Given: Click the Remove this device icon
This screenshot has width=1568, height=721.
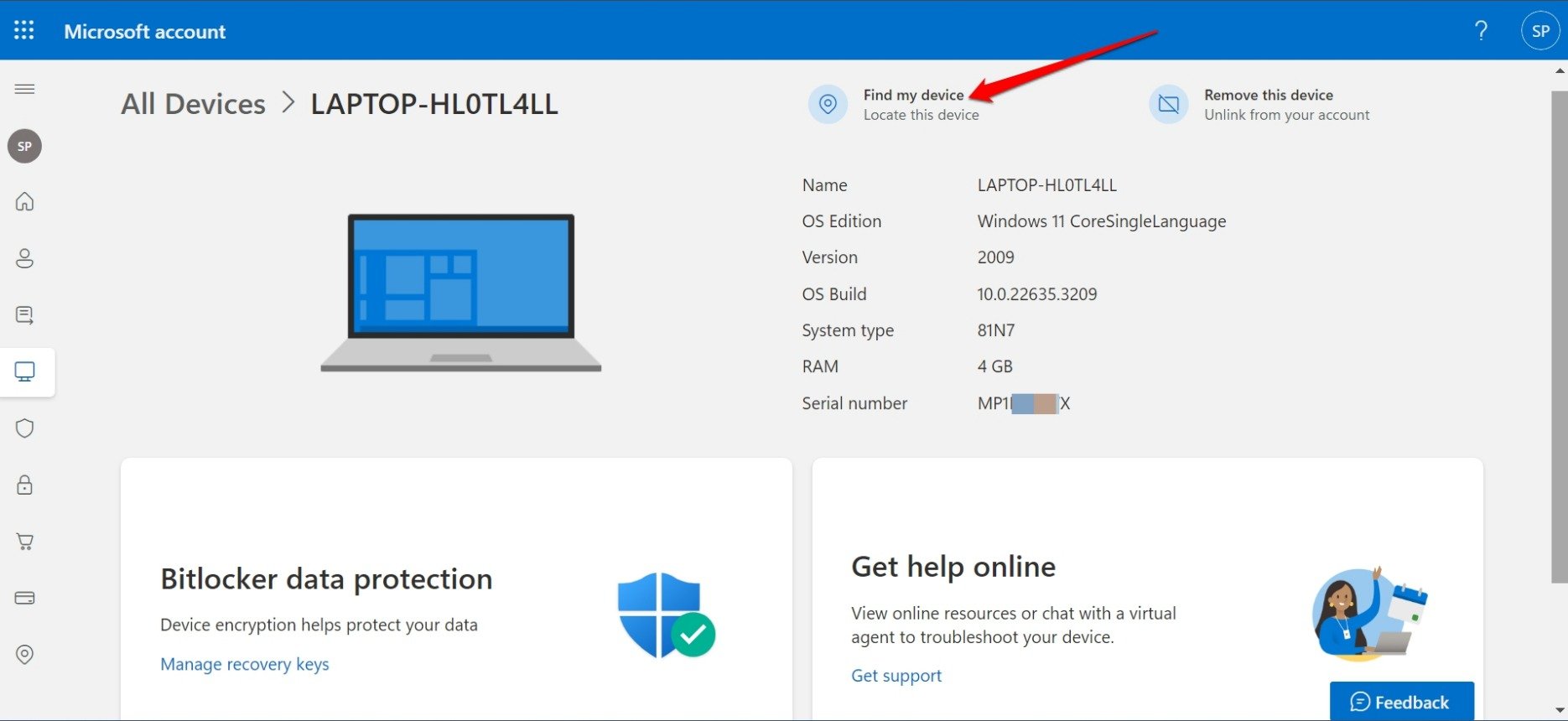Looking at the screenshot, I should [1169, 104].
